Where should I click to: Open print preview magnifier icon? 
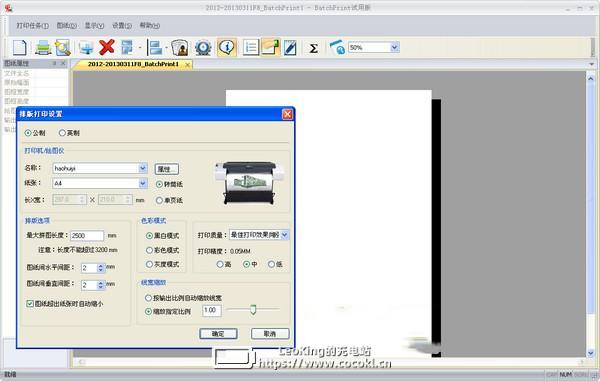[x=63, y=47]
